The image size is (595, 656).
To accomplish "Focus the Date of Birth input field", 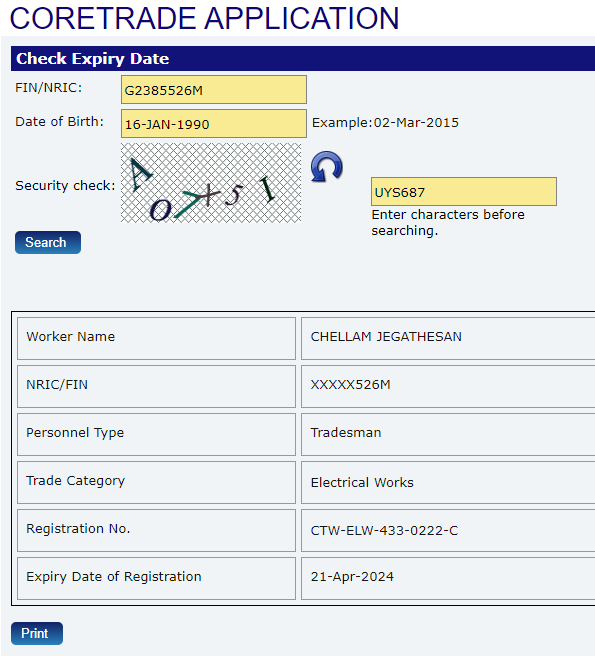I will click(x=214, y=123).
